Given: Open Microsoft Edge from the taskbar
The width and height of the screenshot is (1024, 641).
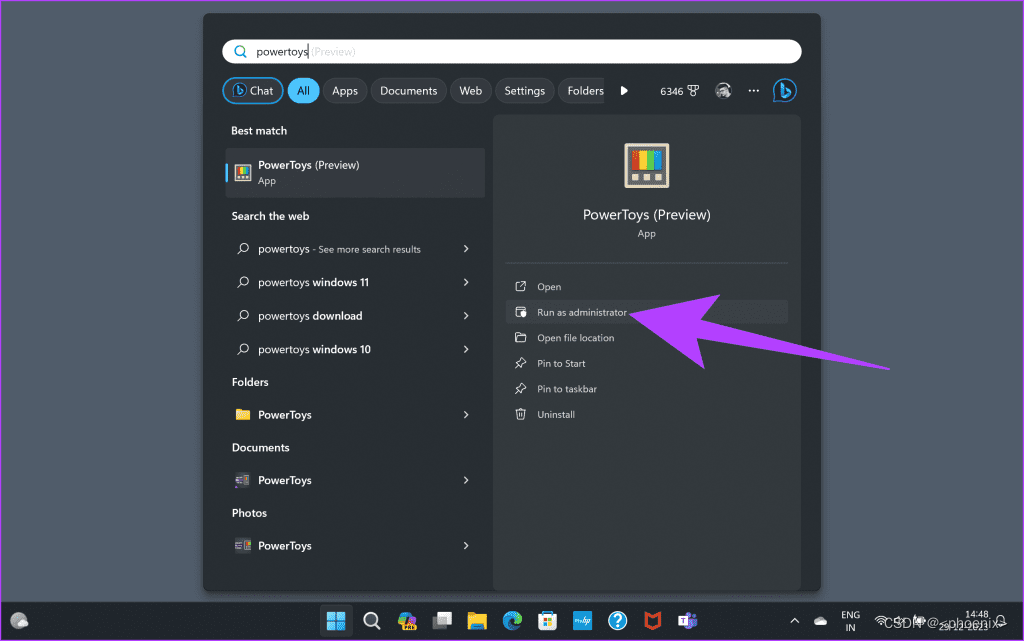Looking at the screenshot, I should coord(512,621).
